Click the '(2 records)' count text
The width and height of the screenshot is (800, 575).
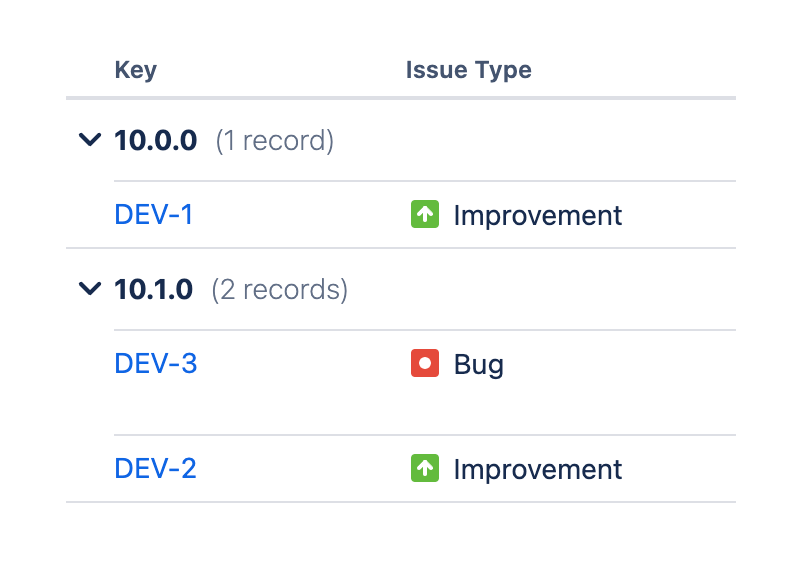(x=280, y=290)
